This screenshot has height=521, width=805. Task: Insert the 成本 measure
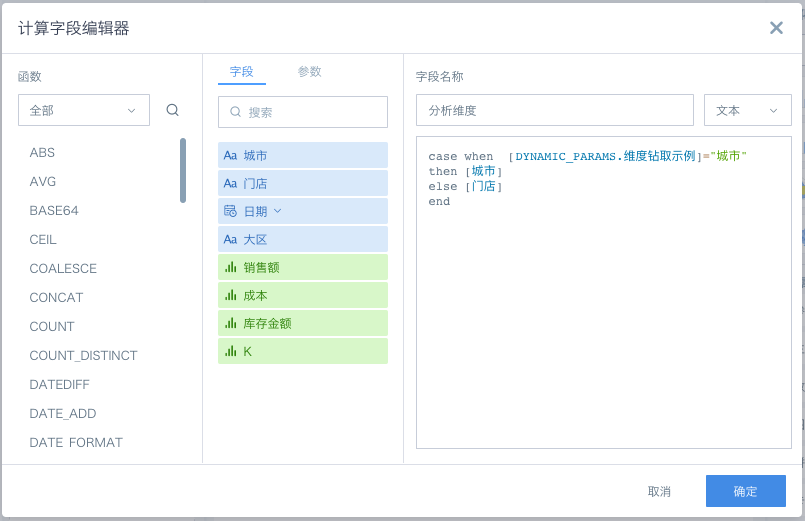pyautogui.click(x=303, y=295)
